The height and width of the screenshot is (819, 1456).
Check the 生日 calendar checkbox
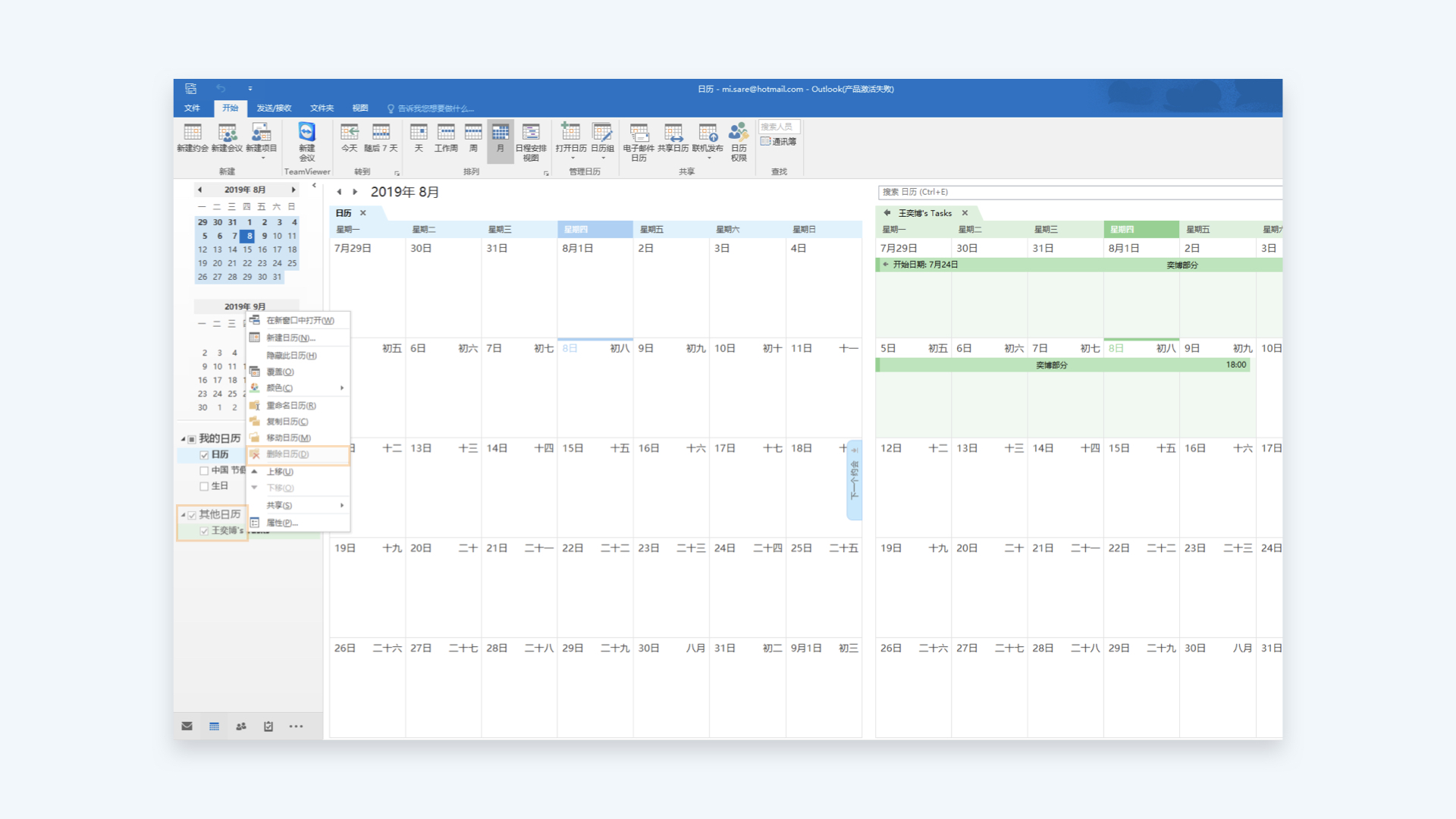[x=204, y=486]
